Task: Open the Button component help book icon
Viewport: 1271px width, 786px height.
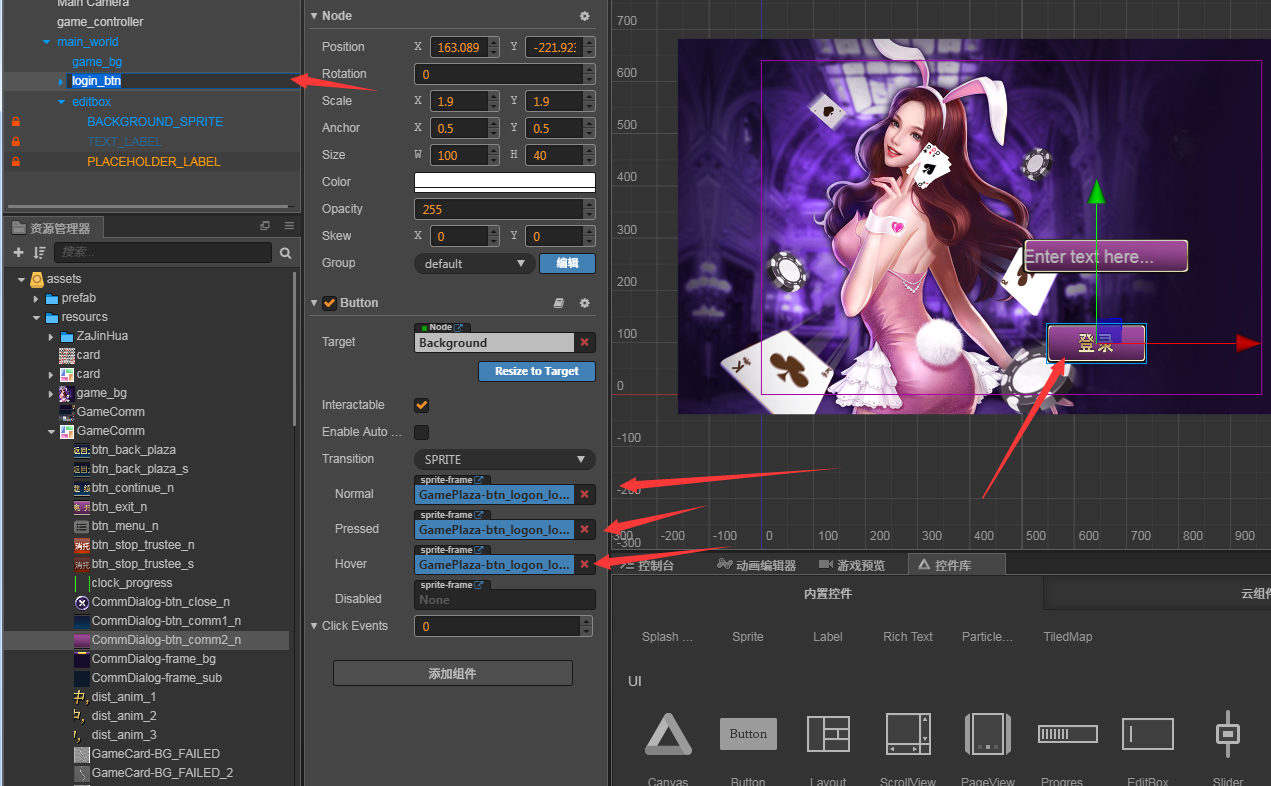Action: click(x=559, y=303)
